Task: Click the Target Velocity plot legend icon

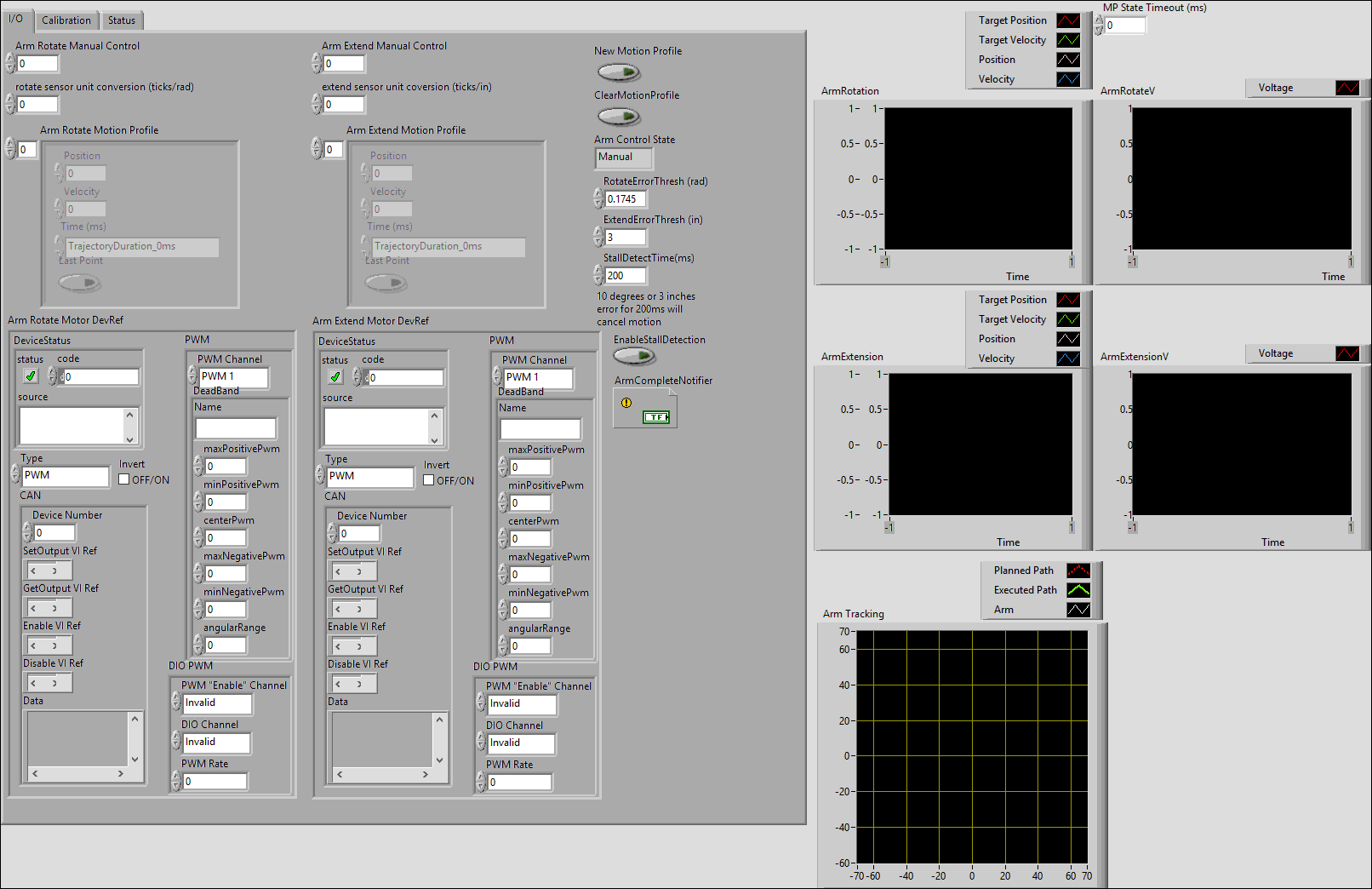Action: click(1069, 39)
